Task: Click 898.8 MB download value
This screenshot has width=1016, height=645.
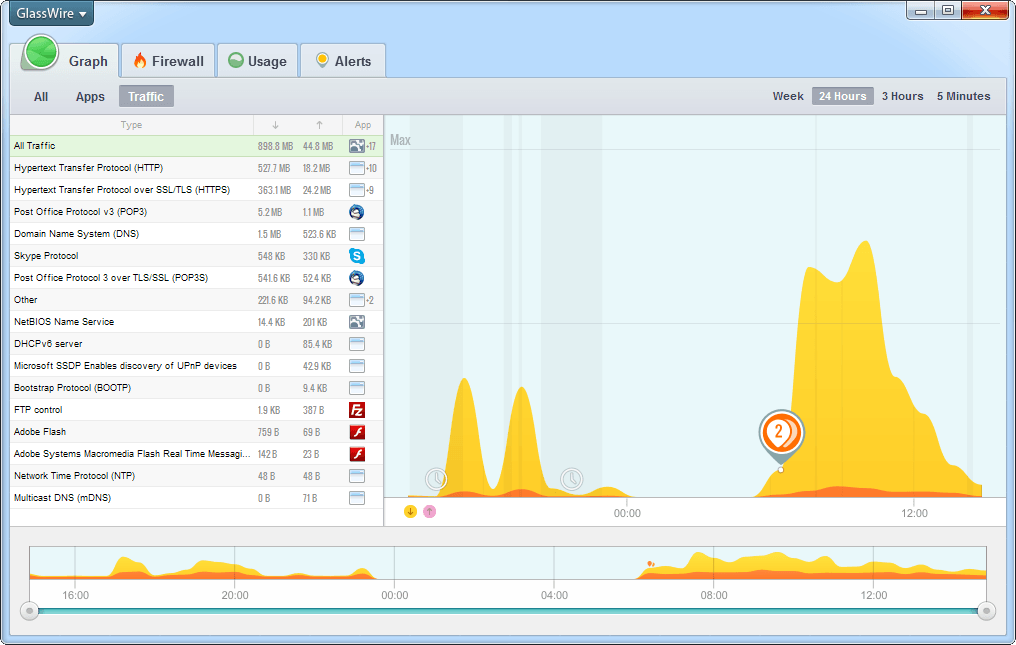Action: tap(275, 147)
